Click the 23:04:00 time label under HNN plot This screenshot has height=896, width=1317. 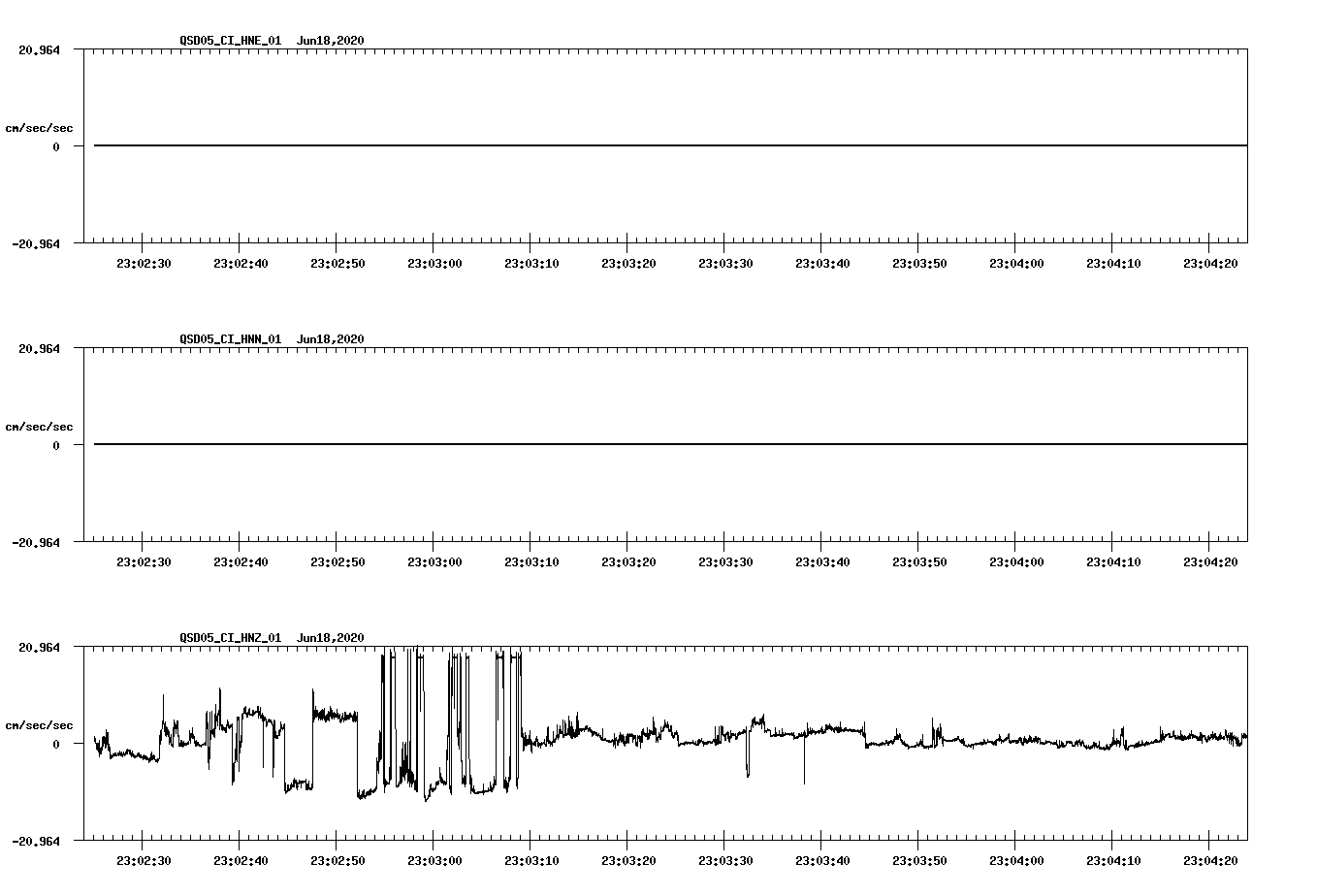tap(1016, 562)
